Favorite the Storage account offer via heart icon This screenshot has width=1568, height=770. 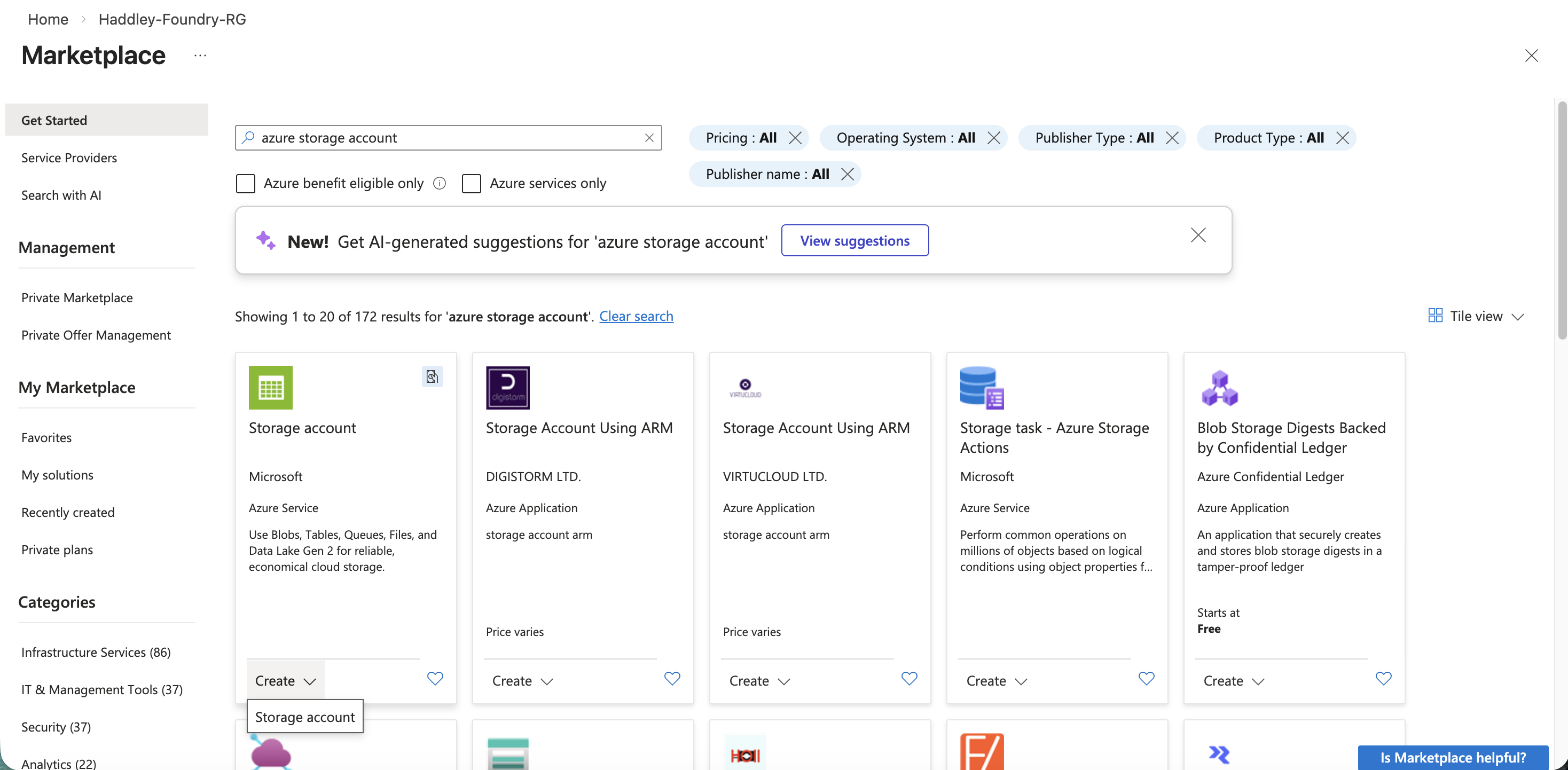435,678
